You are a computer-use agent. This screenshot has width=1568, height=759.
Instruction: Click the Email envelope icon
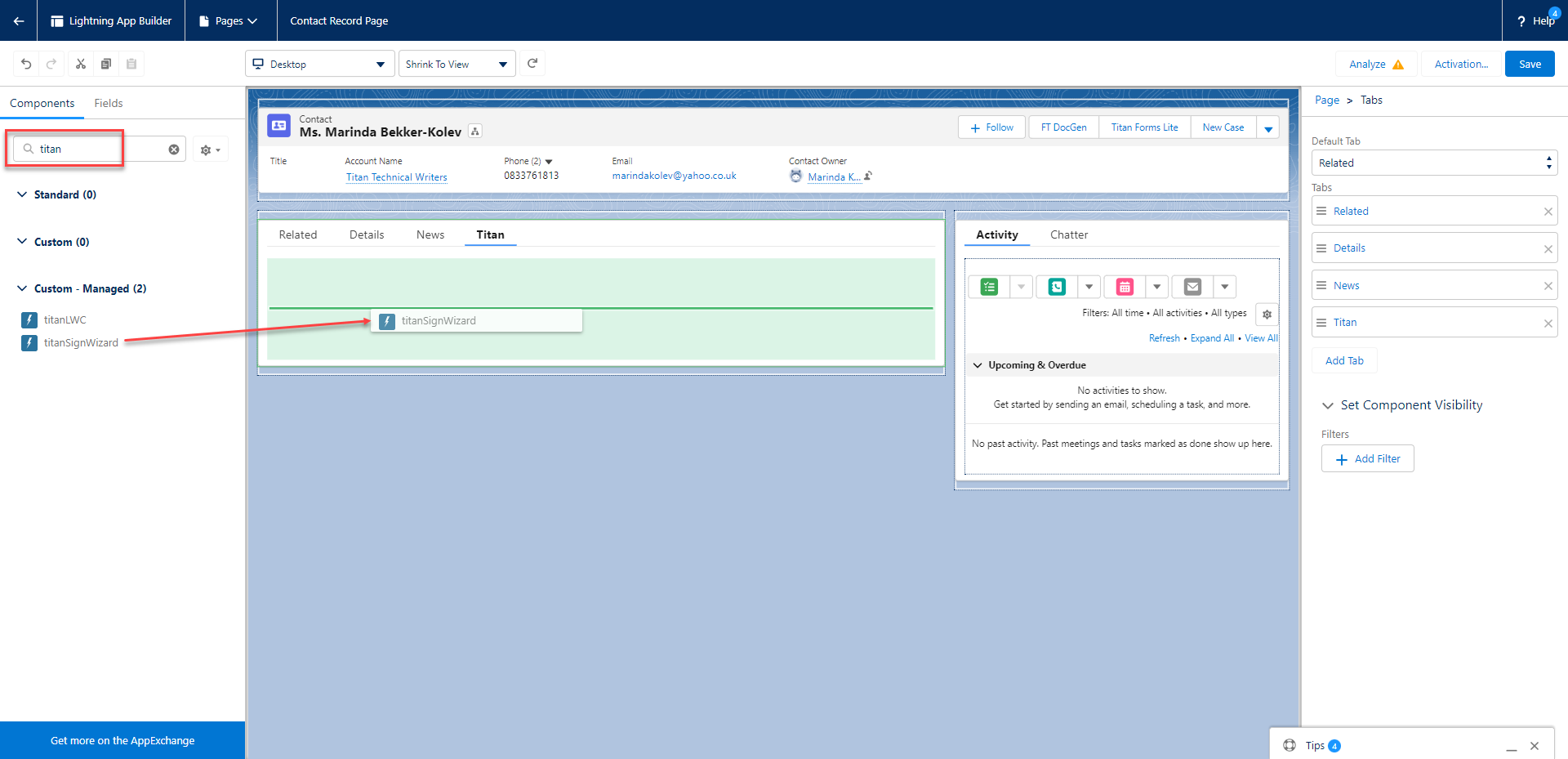tap(1192, 287)
